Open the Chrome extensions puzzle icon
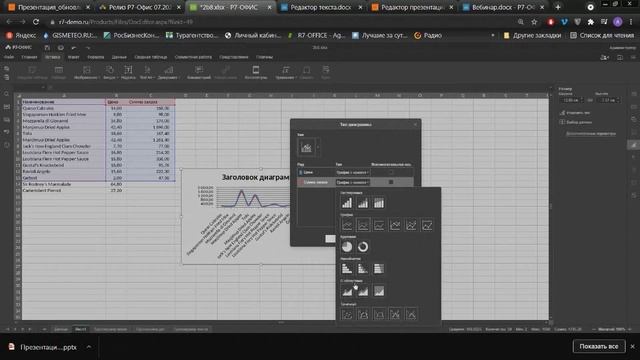The width and height of the screenshot is (640, 360). [x=590, y=22]
